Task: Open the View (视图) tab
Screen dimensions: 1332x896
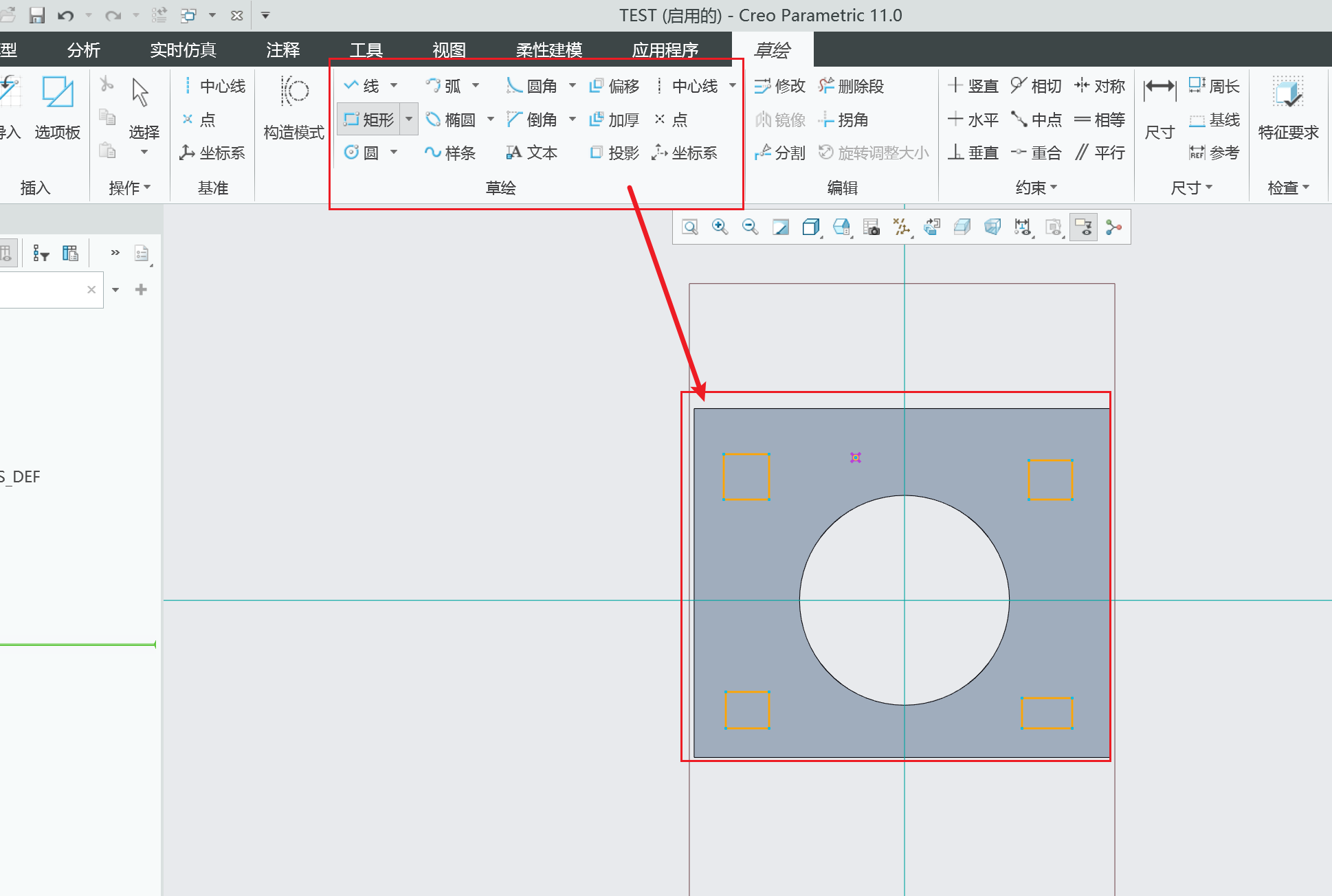Action: click(x=449, y=49)
